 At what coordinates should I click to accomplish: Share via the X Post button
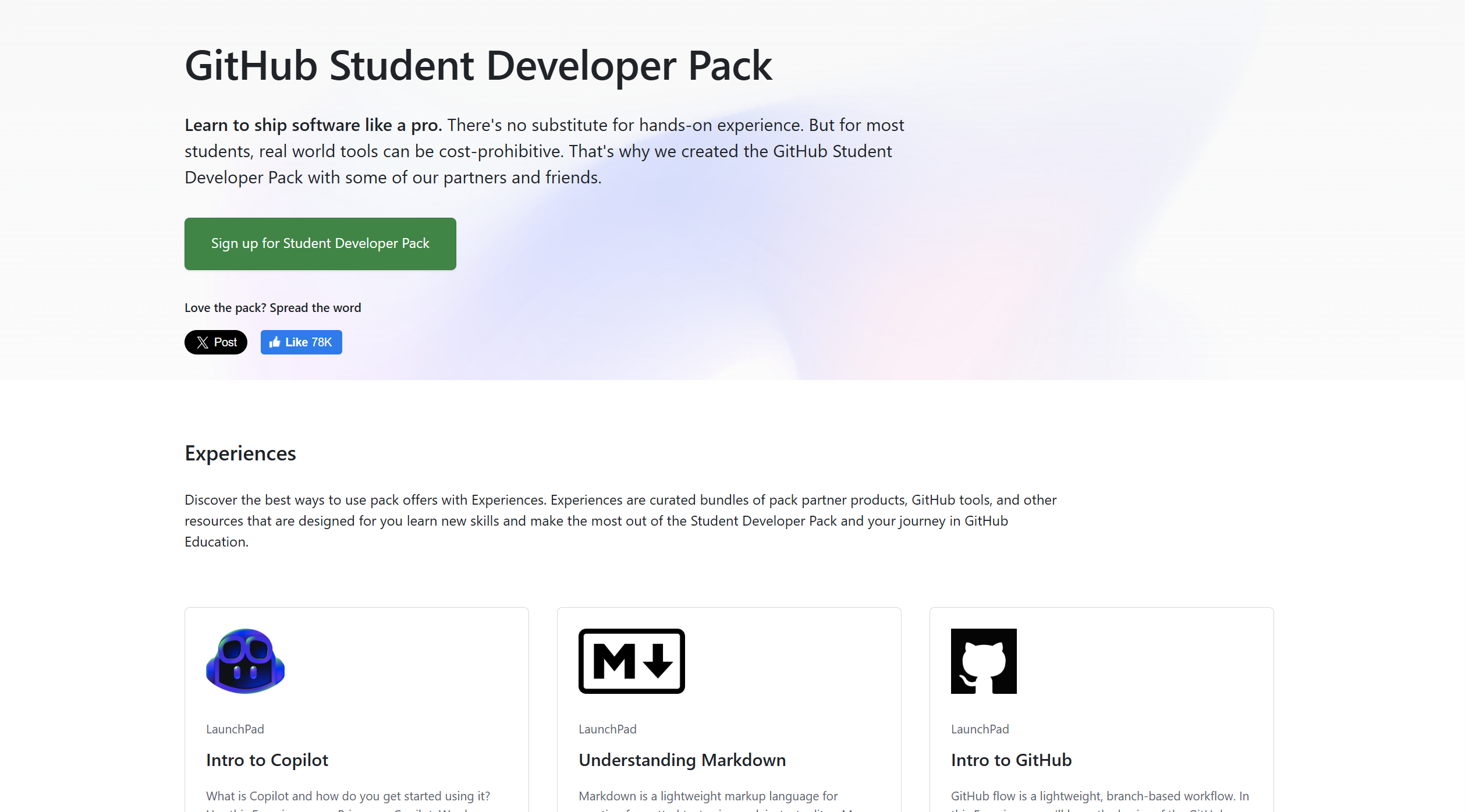216,342
